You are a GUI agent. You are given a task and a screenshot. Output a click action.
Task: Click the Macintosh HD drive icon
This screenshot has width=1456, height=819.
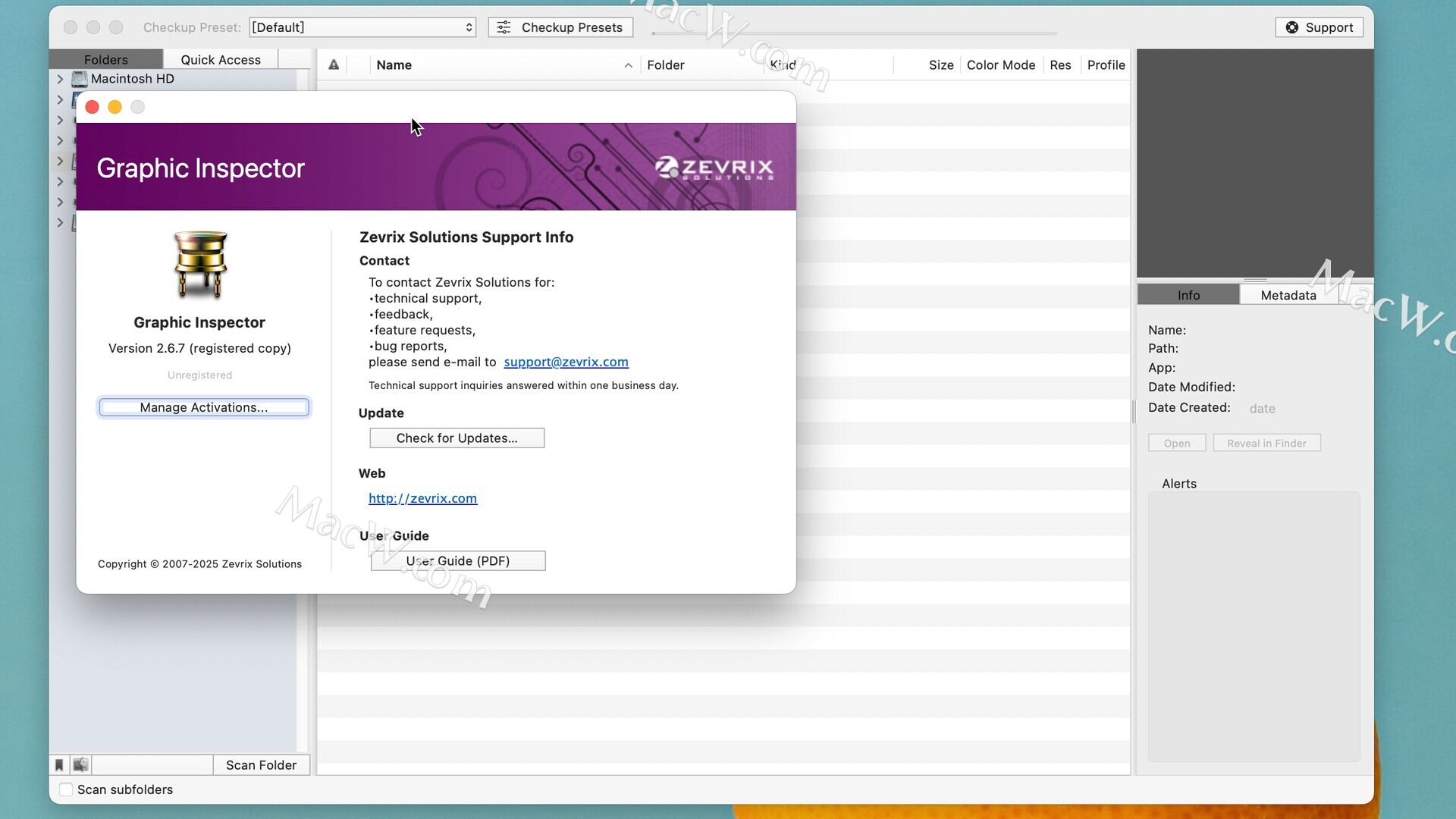[80, 79]
